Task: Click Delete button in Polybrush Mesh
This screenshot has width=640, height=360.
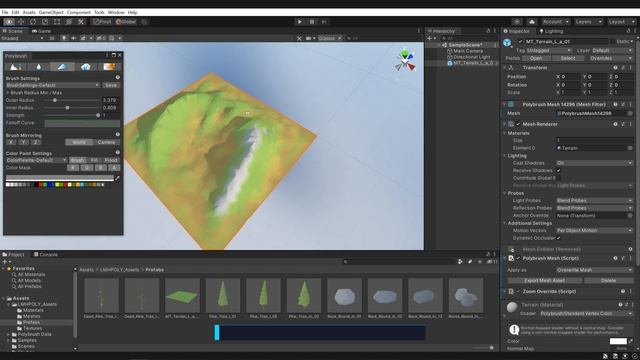Action: (608, 280)
